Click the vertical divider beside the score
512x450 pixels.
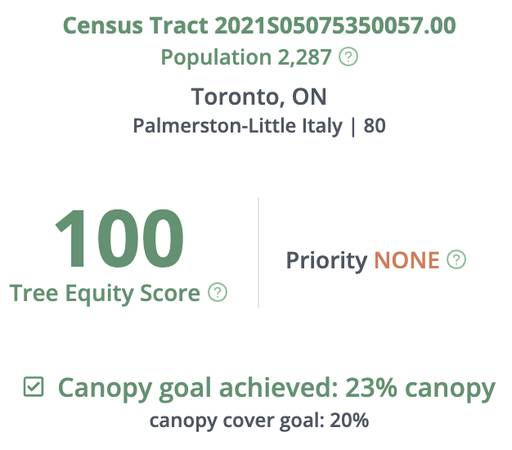pos(258,253)
